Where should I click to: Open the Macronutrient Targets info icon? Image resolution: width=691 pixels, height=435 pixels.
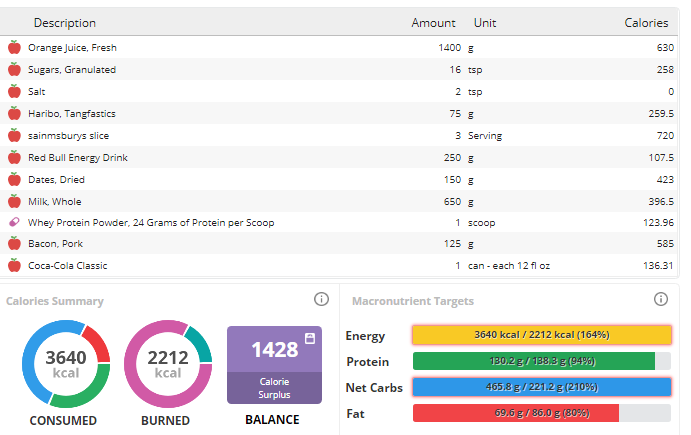coord(661,299)
